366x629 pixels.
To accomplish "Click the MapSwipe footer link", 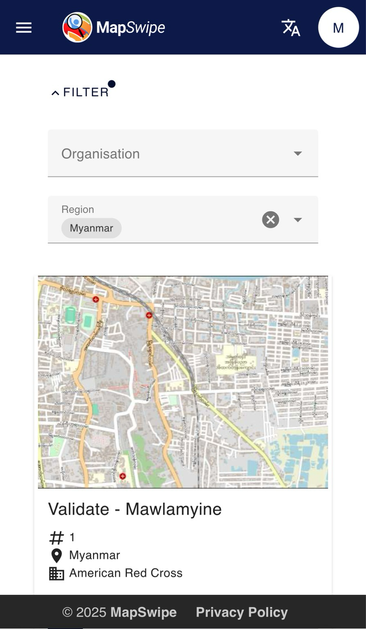I will pyautogui.click(x=143, y=612).
